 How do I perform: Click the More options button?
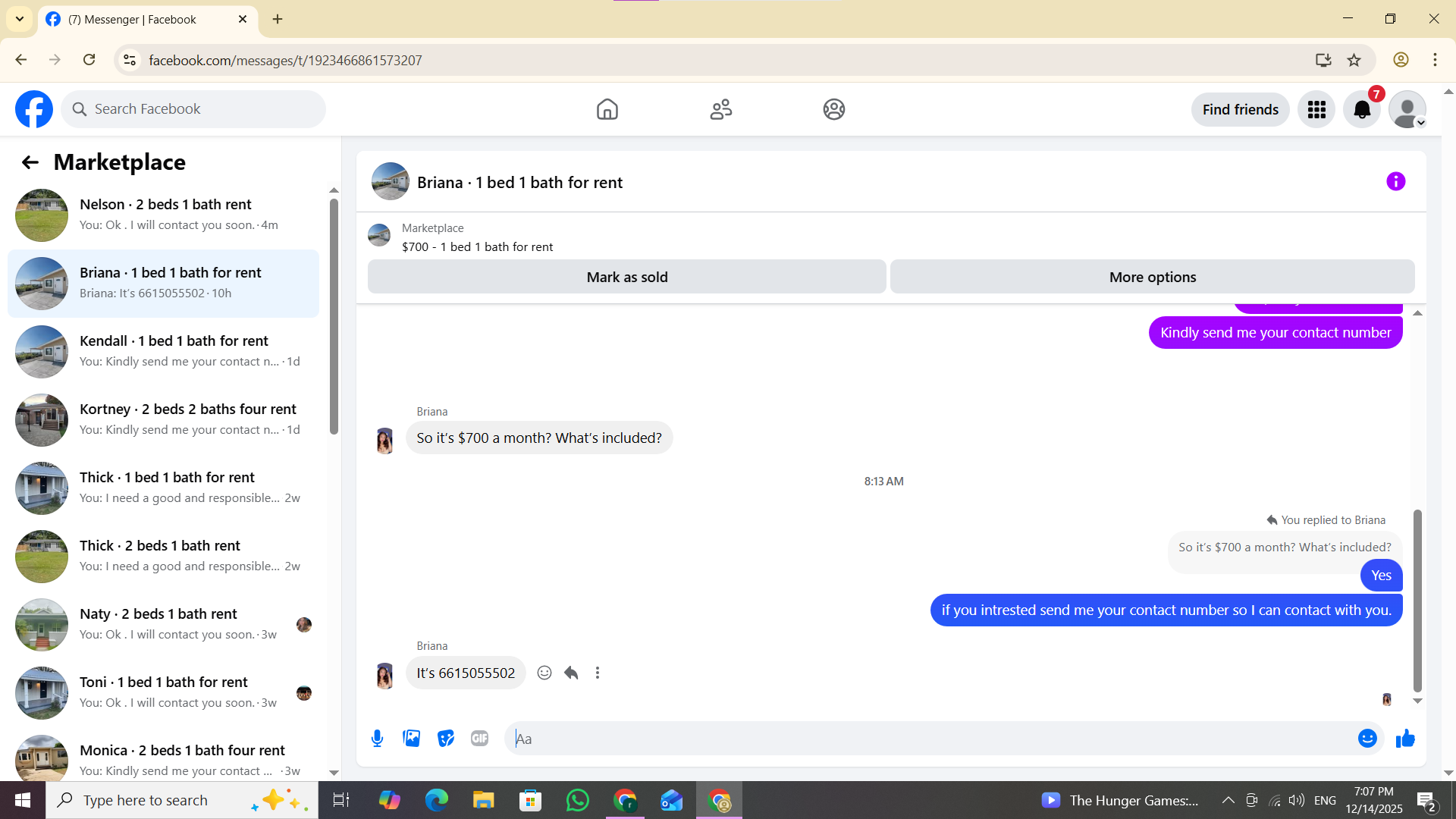coord(1152,277)
